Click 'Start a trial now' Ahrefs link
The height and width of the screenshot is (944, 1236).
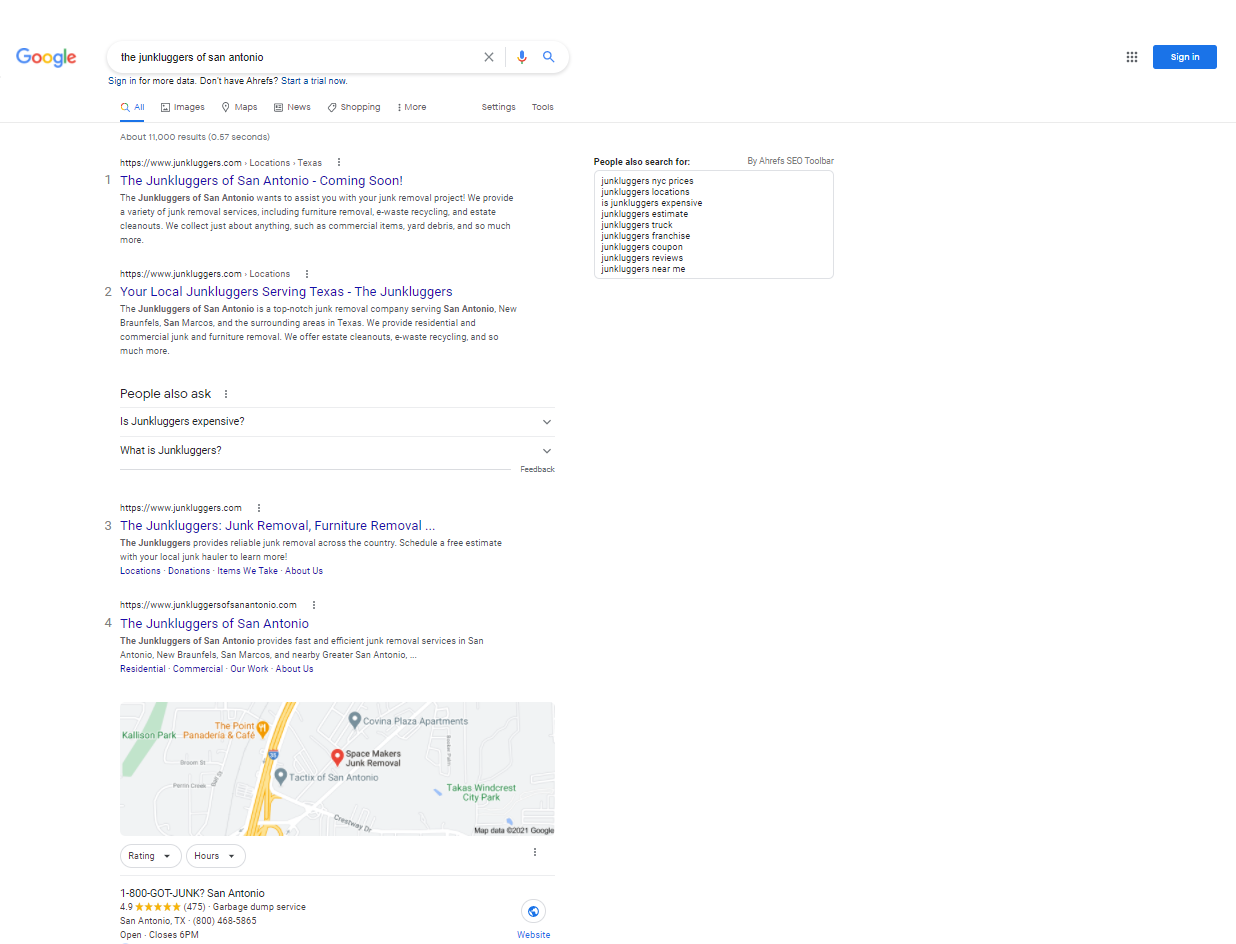pos(314,81)
